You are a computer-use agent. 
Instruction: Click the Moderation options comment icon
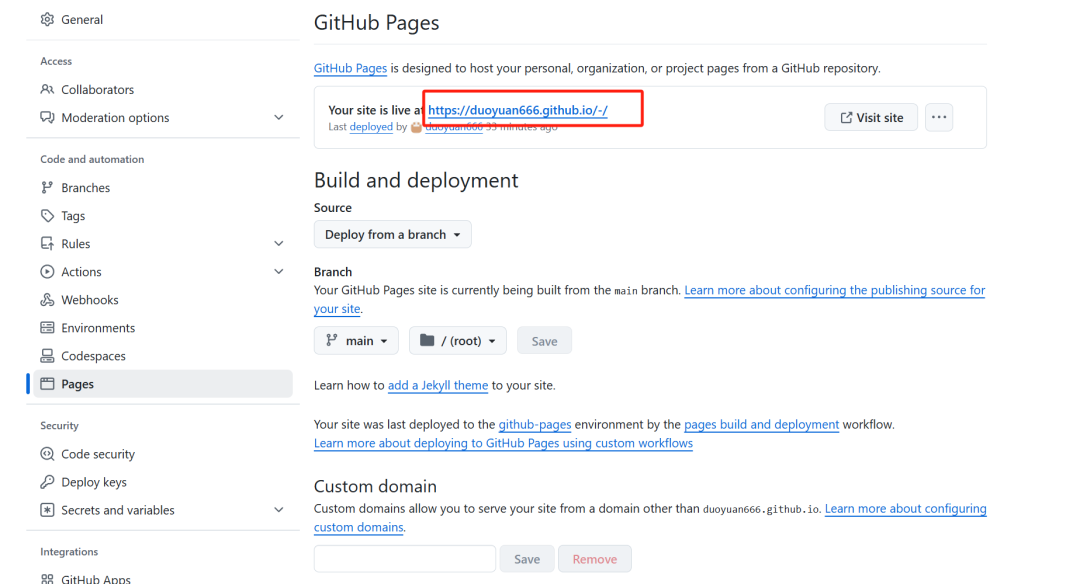click(x=47, y=118)
